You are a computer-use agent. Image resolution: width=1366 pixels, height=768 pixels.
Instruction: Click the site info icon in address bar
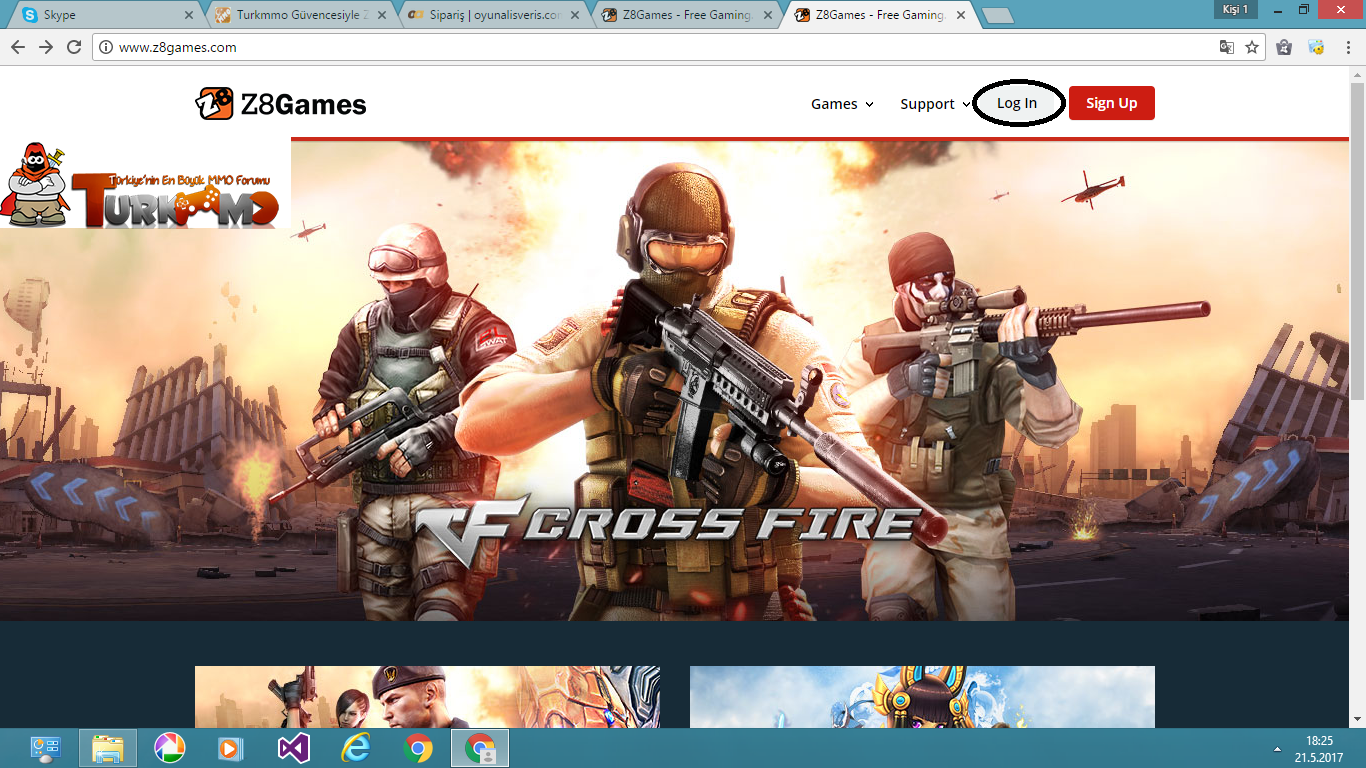tap(107, 47)
